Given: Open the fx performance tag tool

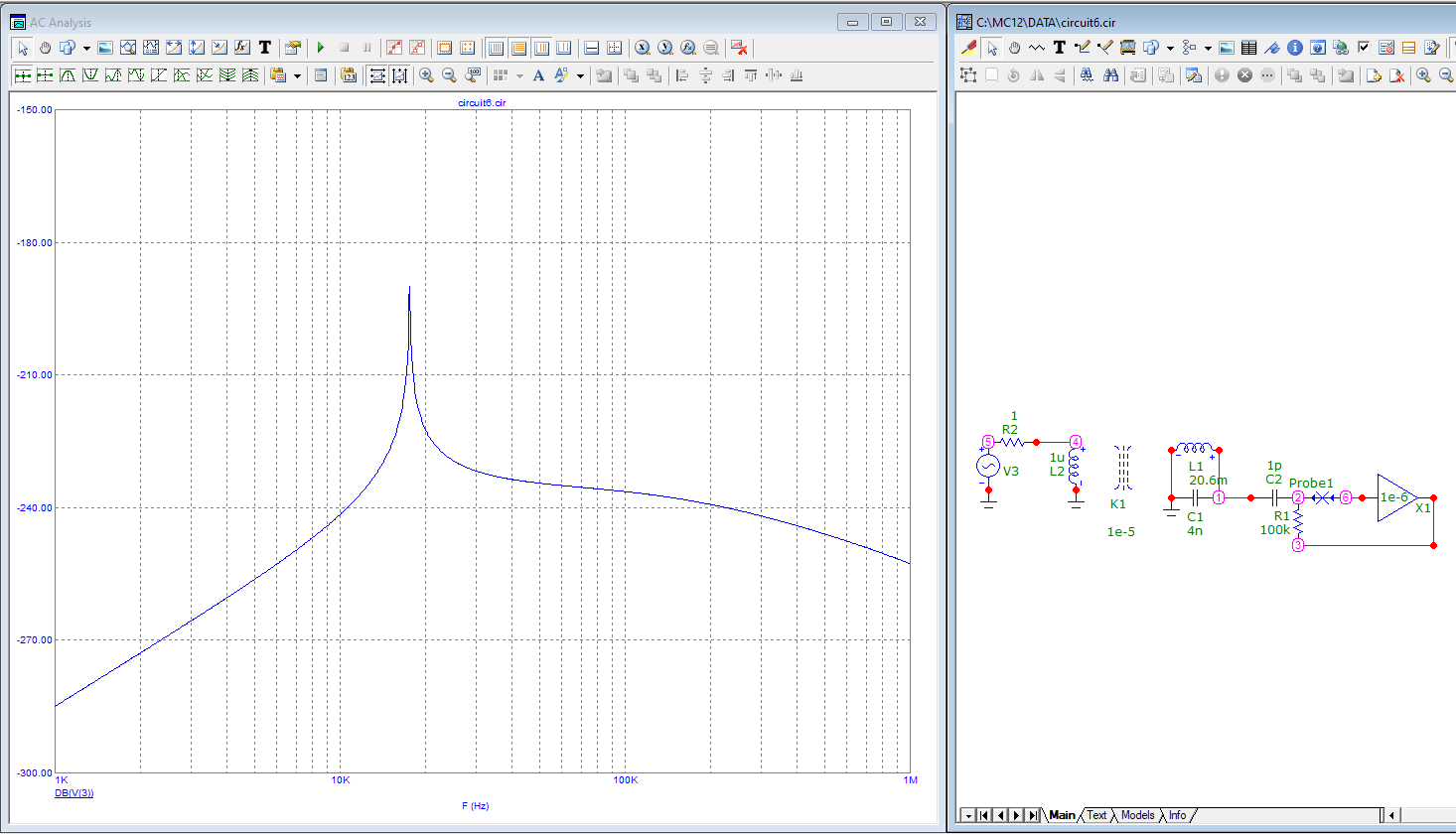Looking at the screenshot, I should pos(242,47).
